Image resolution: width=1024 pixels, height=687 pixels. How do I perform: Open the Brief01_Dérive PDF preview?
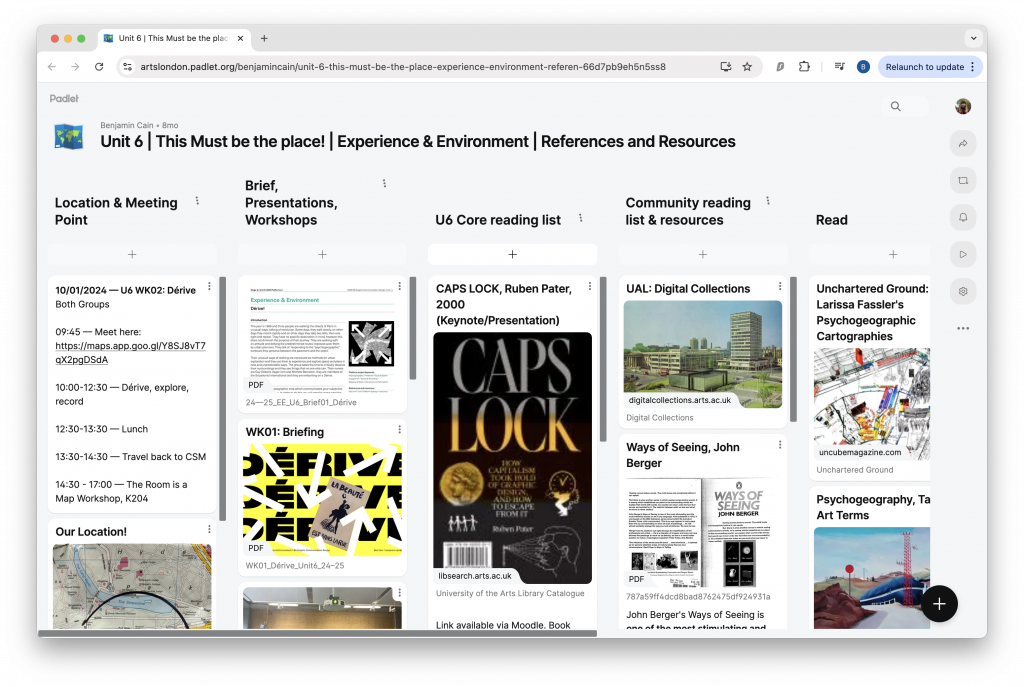click(x=322, y=338)
